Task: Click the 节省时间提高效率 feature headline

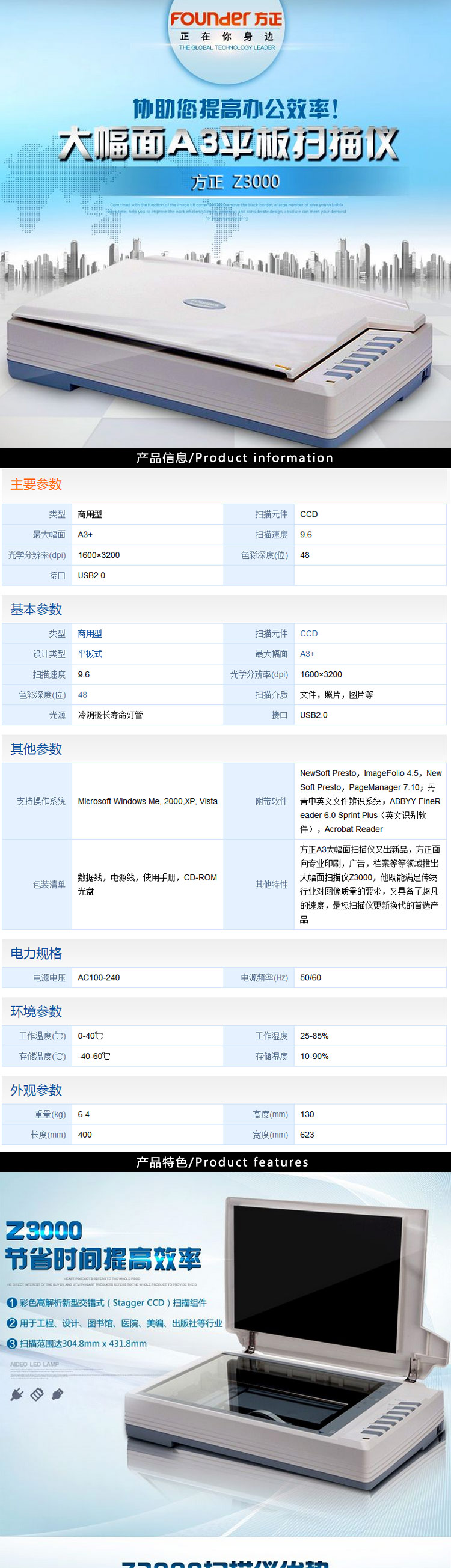Action: click(x=103, y=1260)
